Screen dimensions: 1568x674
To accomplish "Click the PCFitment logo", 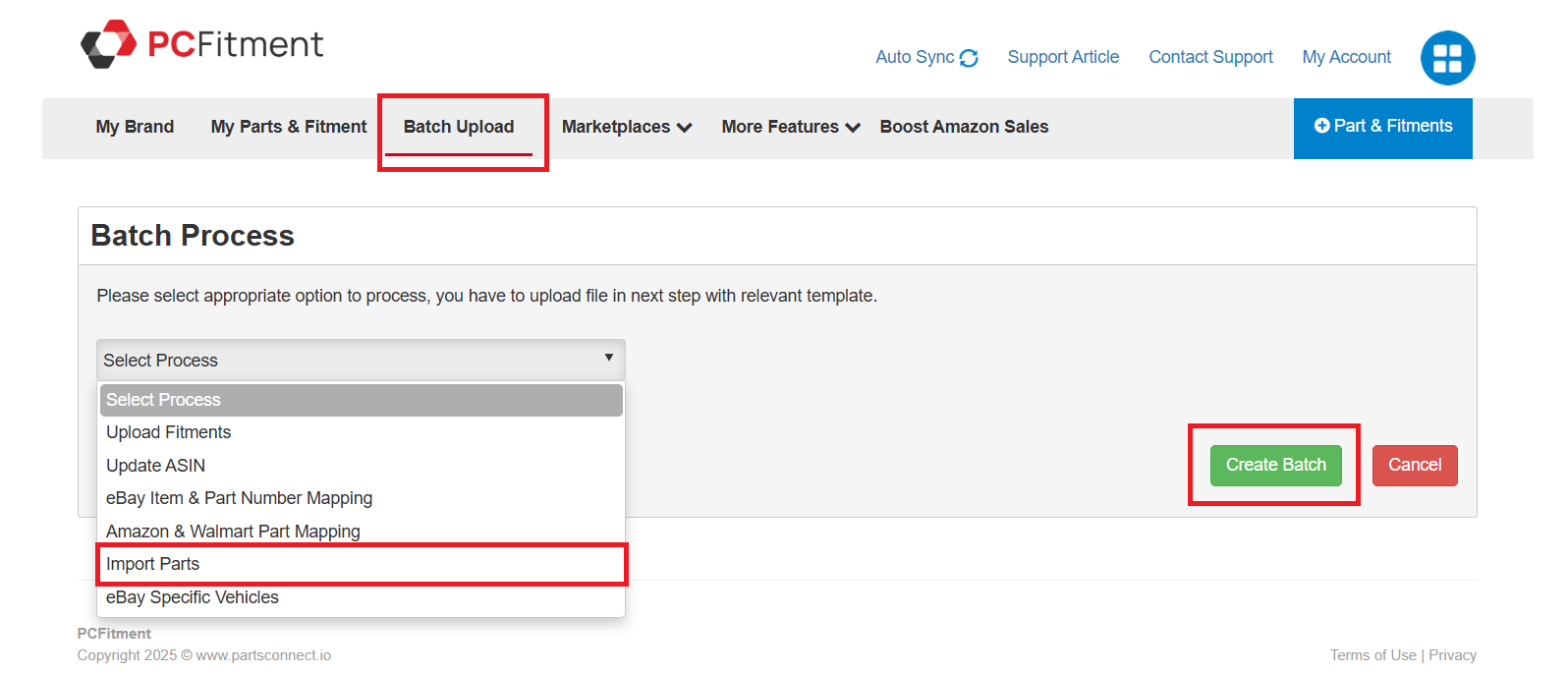I will pyautogui.click(x=200, y=43).
